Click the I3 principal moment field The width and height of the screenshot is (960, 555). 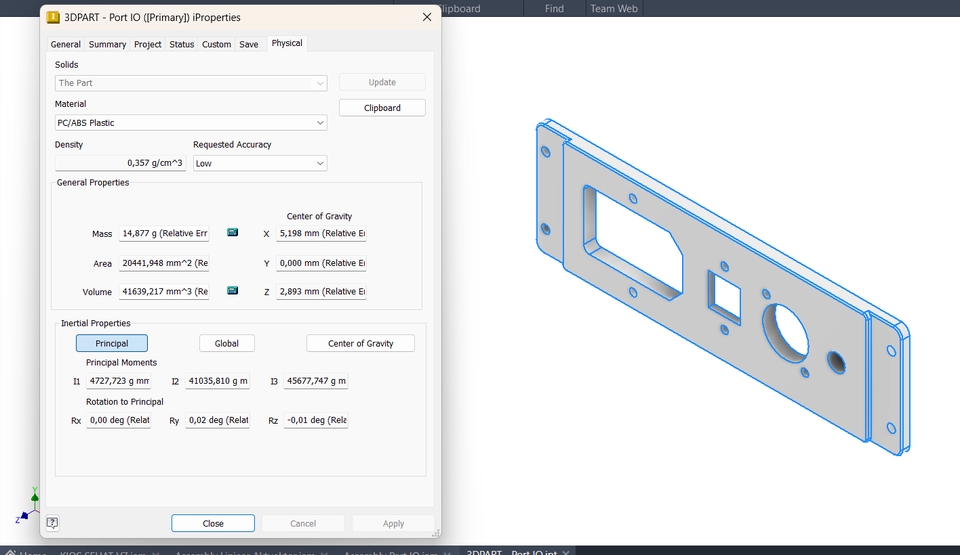point(316,381)
